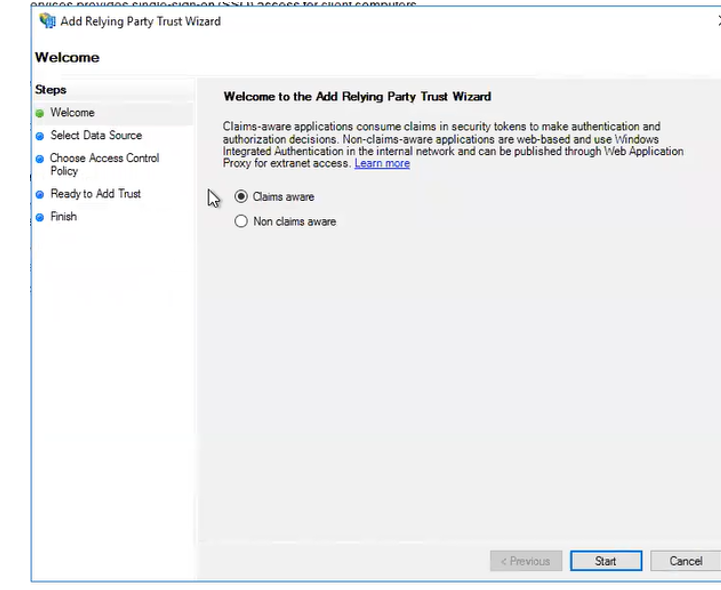Click the Steps header in the left pane

(50, 90)
